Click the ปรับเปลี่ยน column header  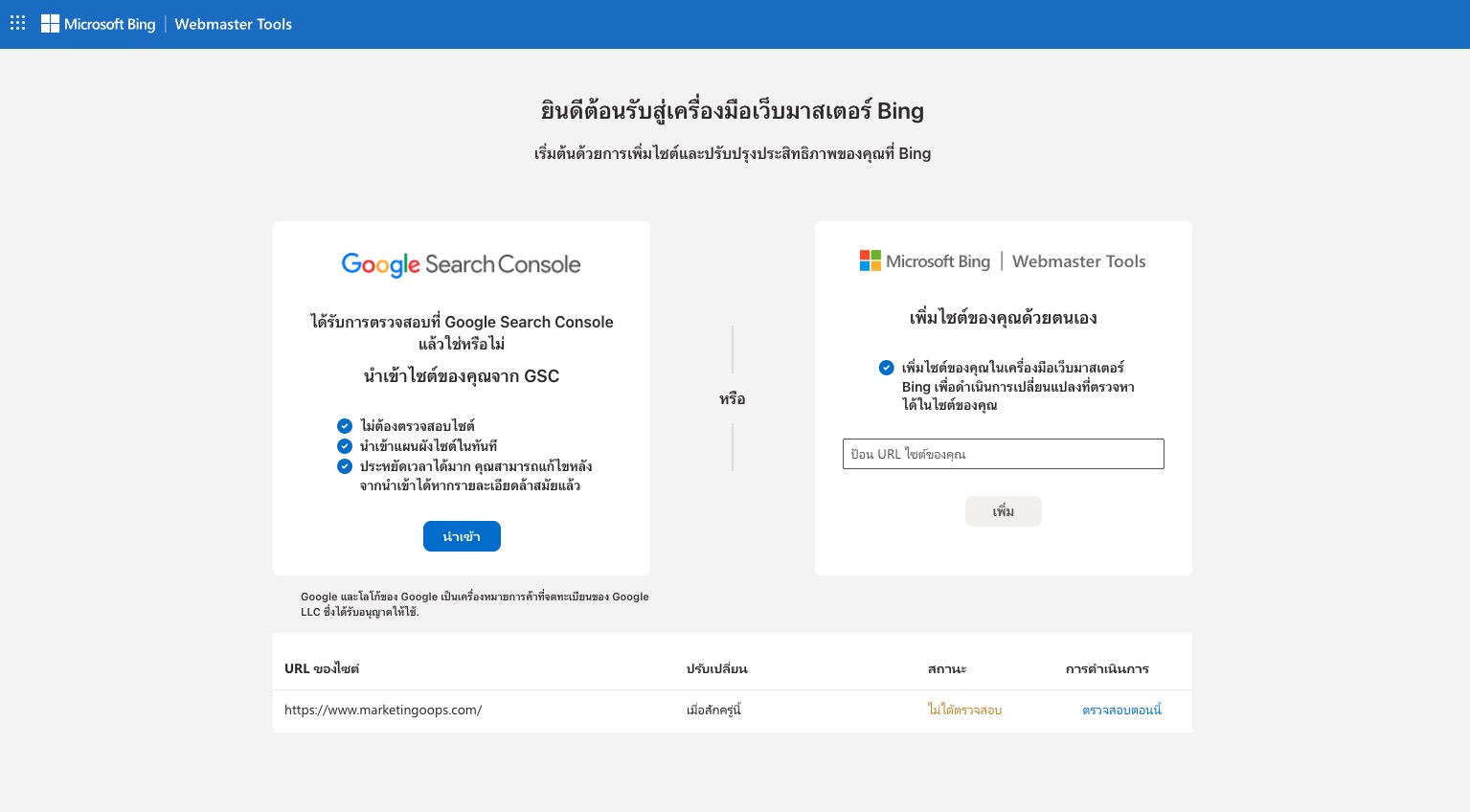click(716, 669)
